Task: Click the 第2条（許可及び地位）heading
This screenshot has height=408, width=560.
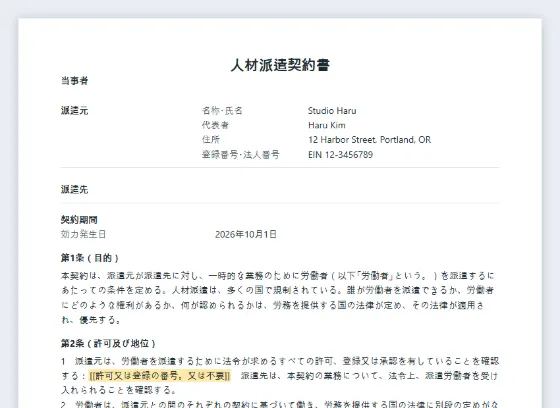Action: click(108, 344)
